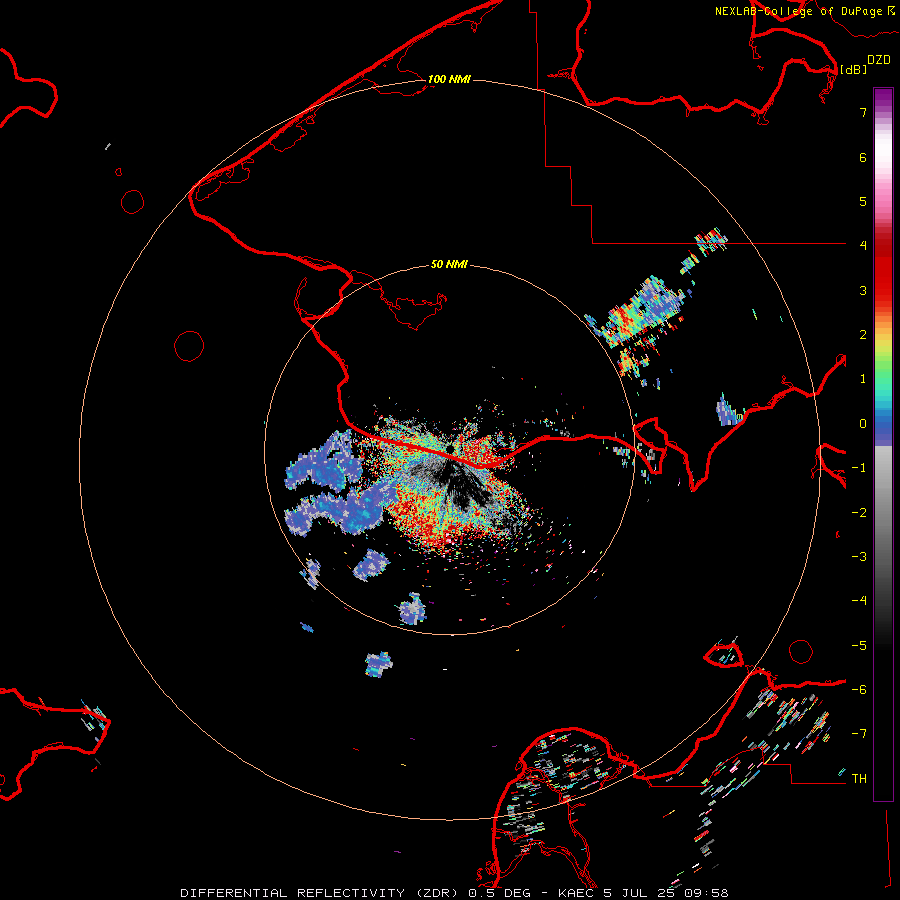Click the DZD product label
The width and height of the screenshot is (900, 900).
[879, 60]
